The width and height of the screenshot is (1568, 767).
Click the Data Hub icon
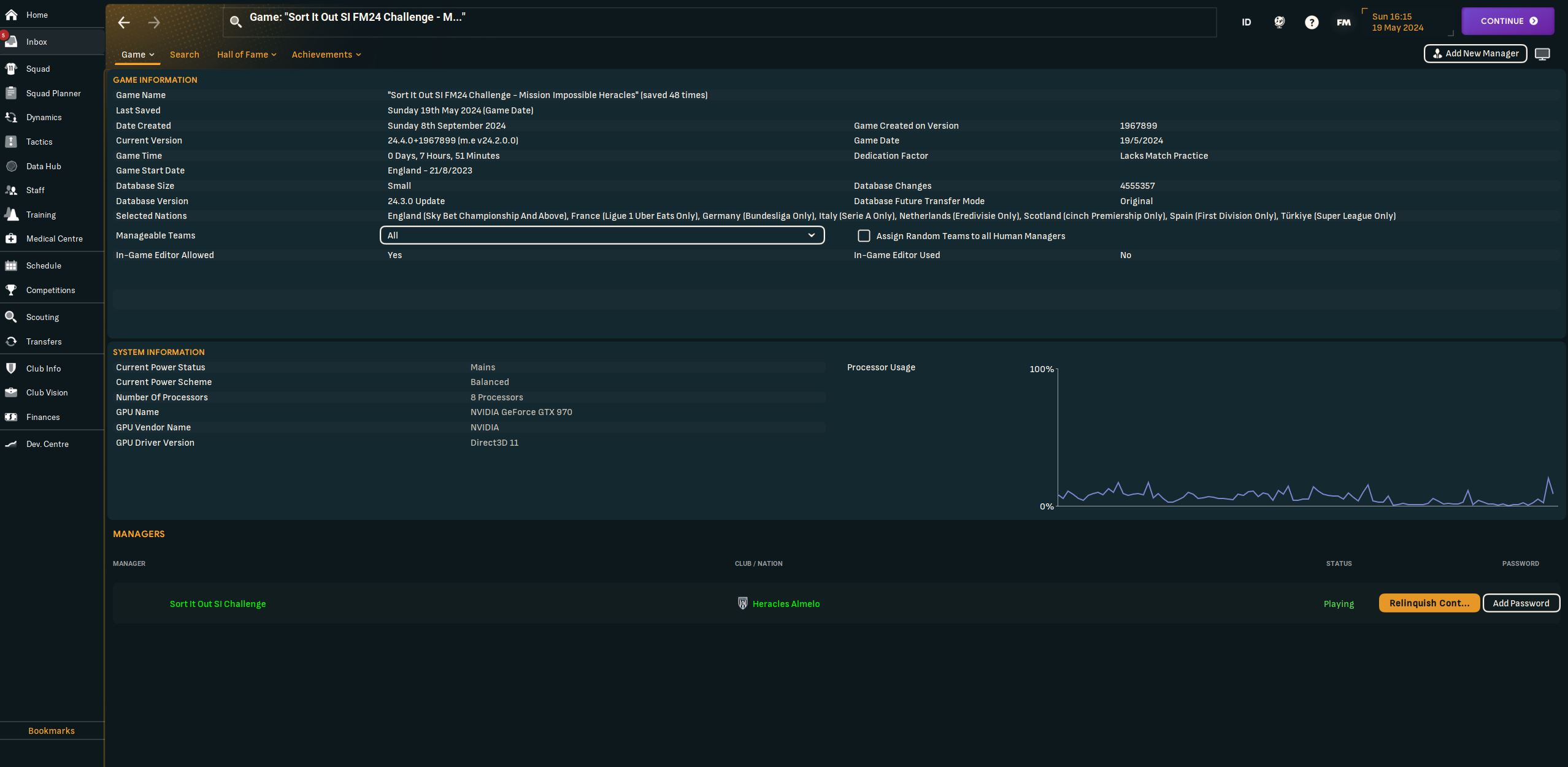11,166
